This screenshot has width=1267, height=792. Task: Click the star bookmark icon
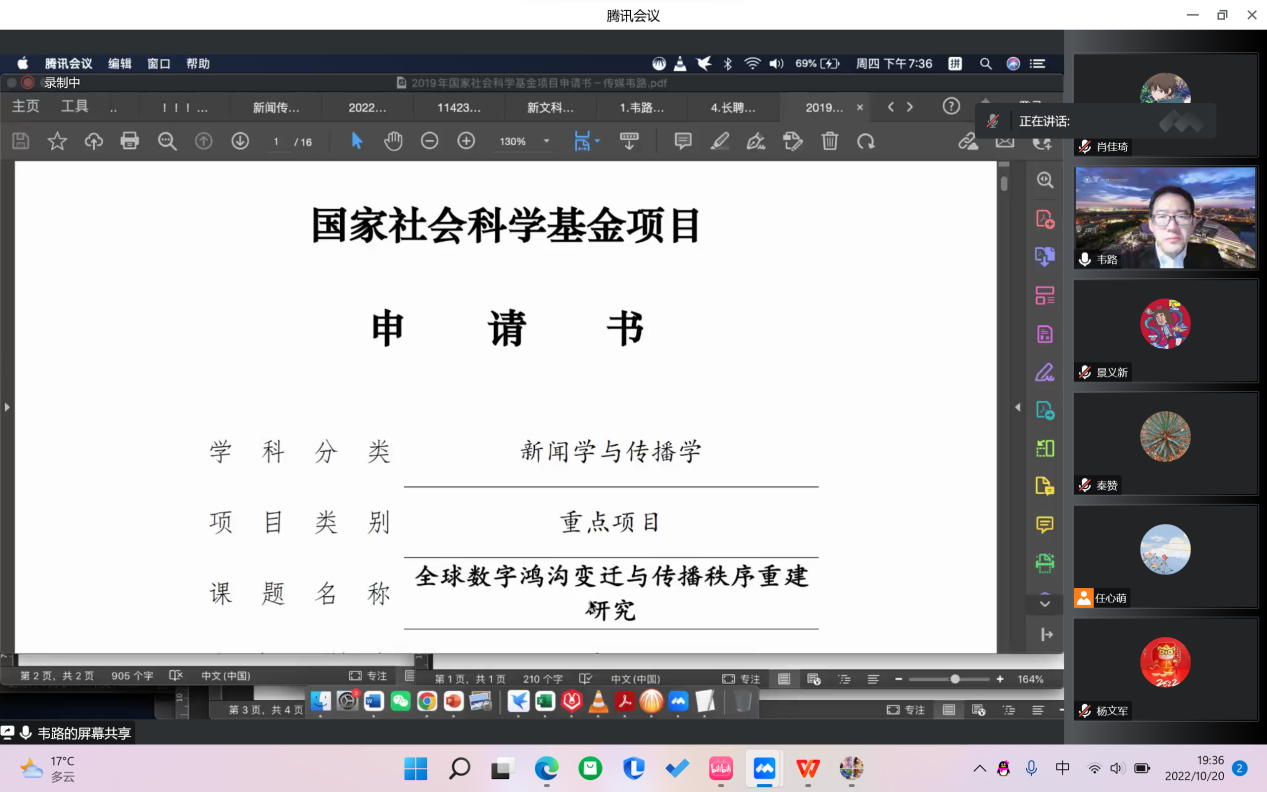(57, 141)
